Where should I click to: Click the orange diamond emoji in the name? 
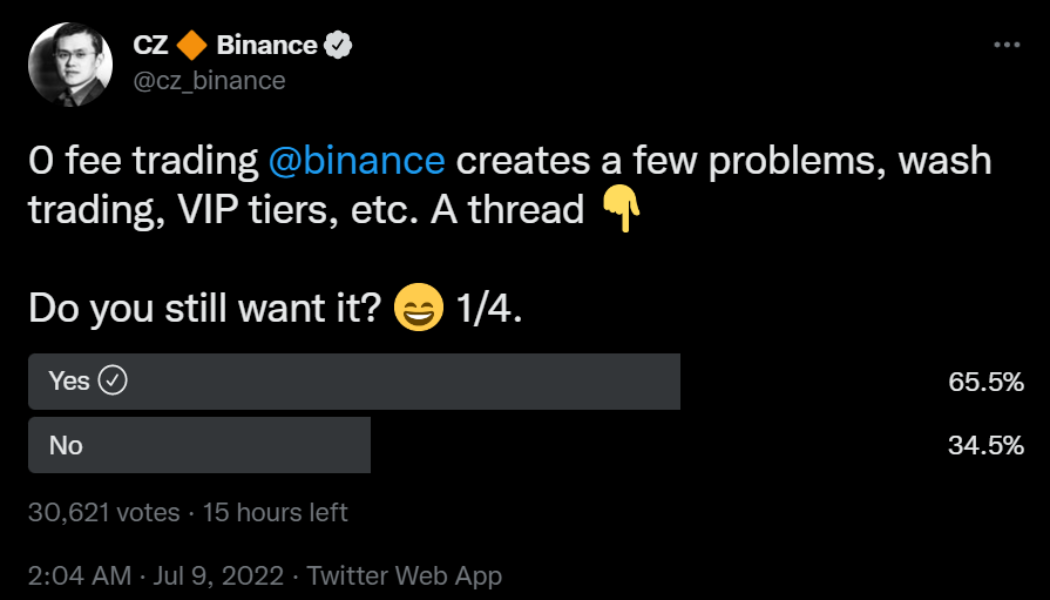pos(193,44)
